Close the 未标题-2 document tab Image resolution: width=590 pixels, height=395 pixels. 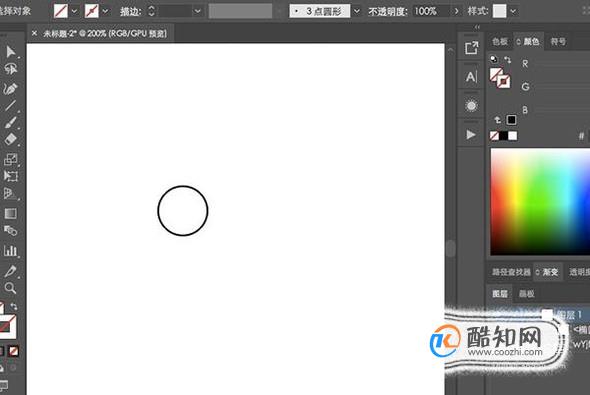point(34,33)
